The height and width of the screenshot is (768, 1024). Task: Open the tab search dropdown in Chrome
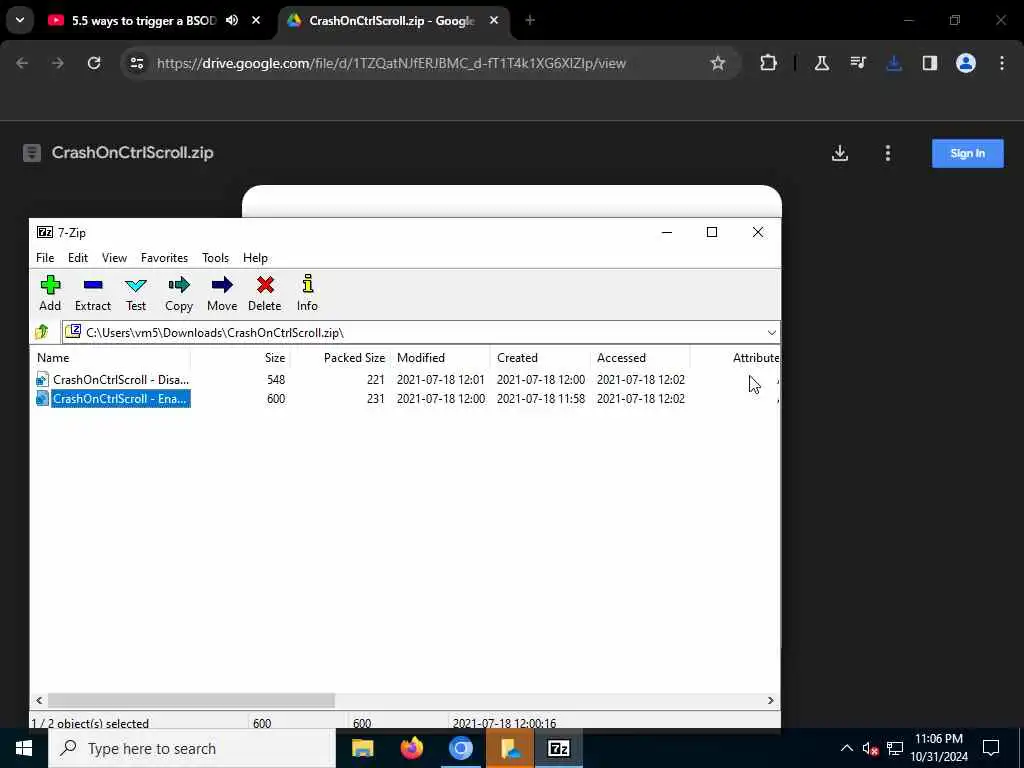point(20,21)
